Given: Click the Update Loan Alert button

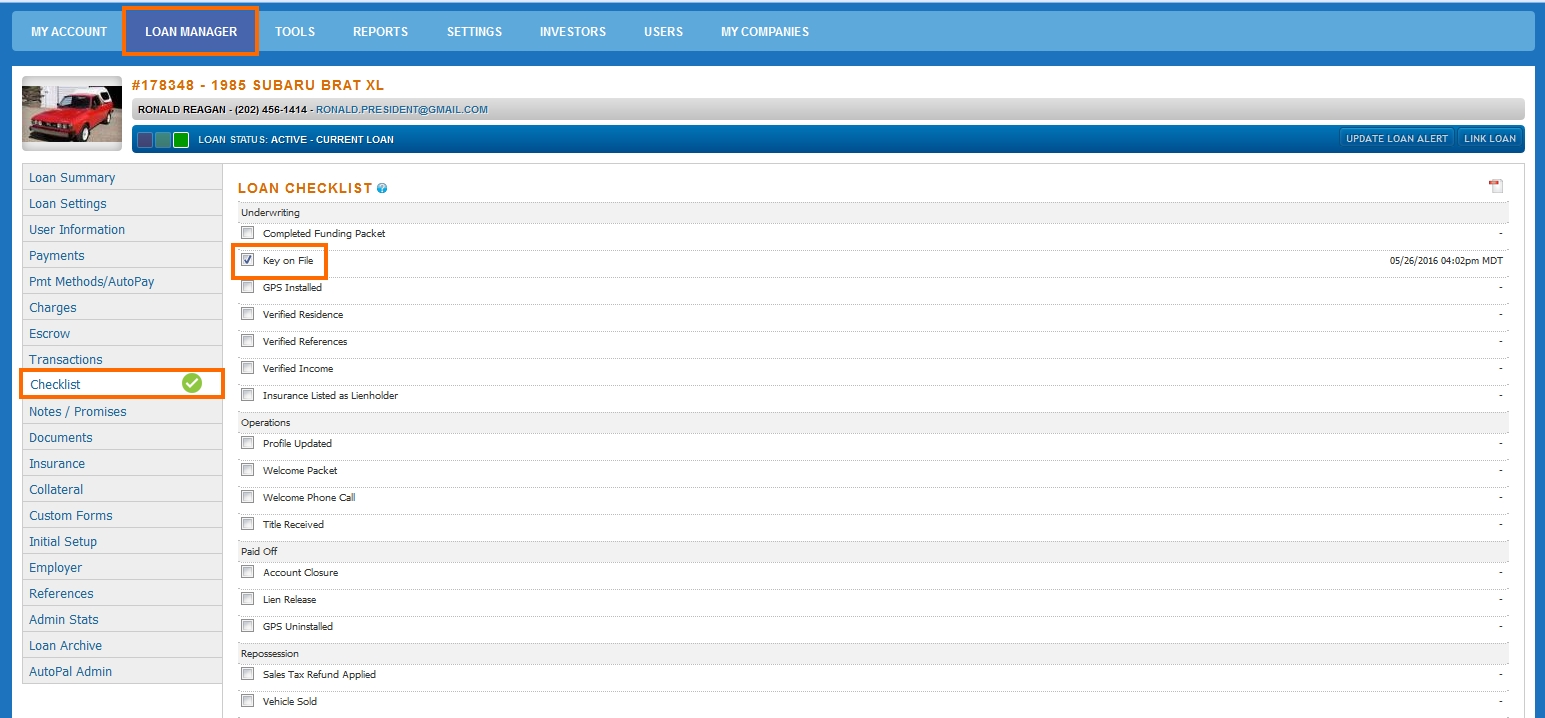Looking at the screenshot, I should [x=1397, y=139].
